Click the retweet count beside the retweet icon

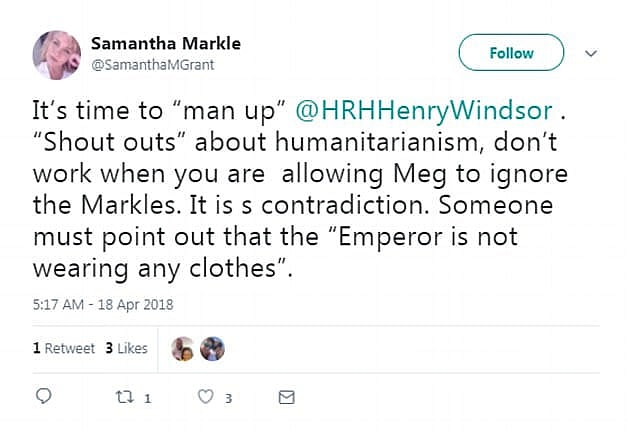coord(146,398)
